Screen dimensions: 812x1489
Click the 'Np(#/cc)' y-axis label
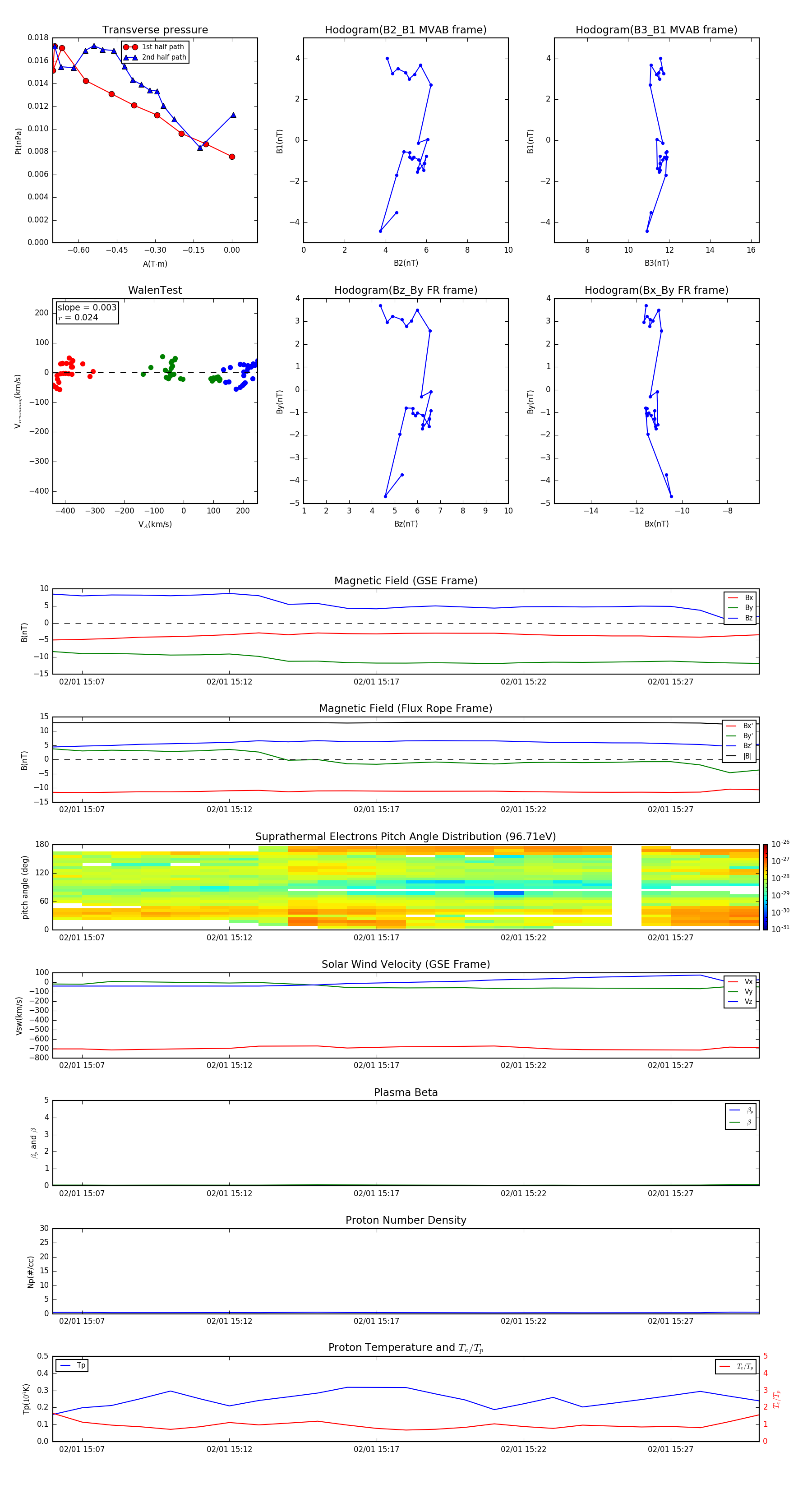(x=31, y=1272)
